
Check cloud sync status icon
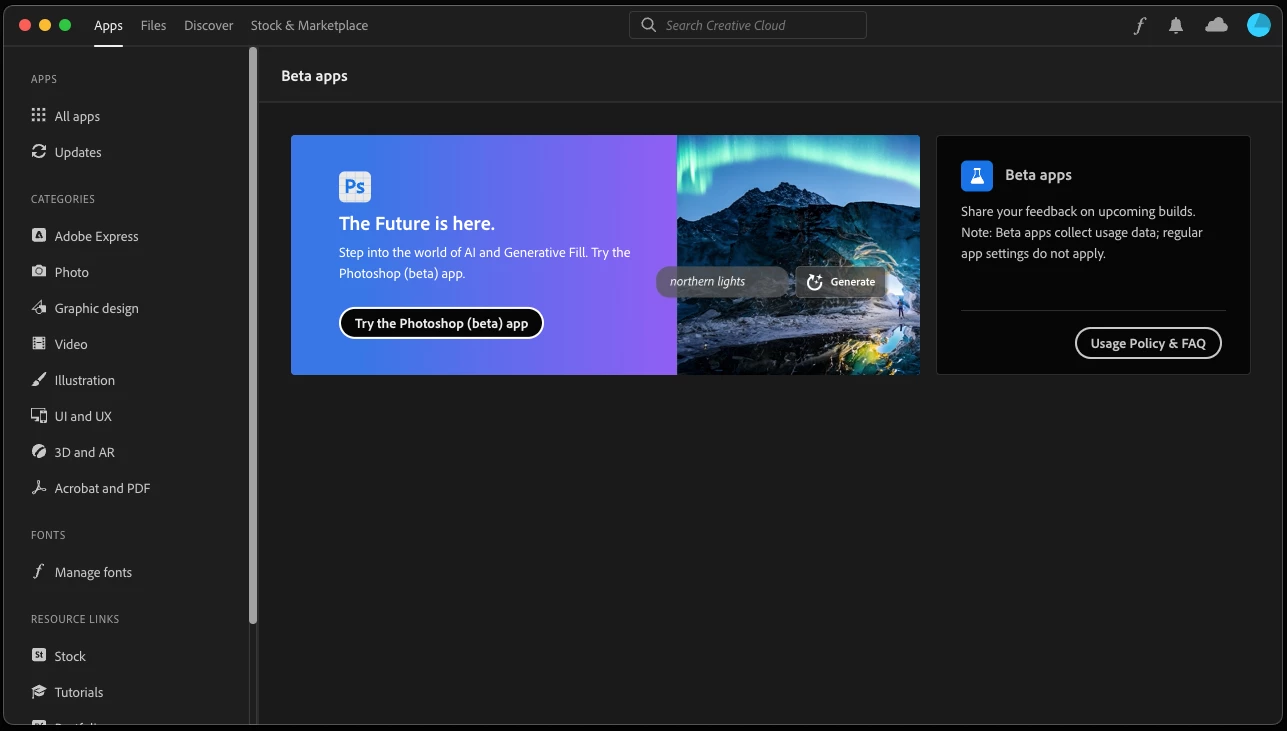[x=1216, y=25]
